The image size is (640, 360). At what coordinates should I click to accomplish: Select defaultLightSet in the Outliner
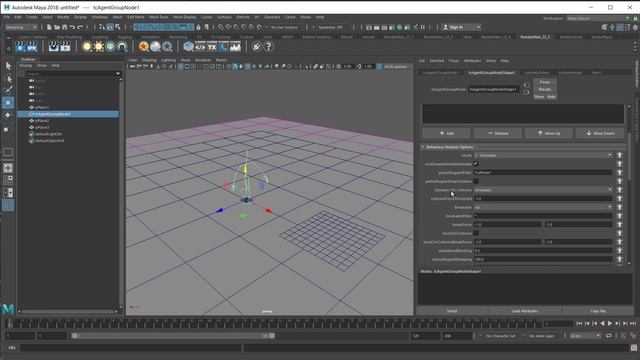click(48, 134)
